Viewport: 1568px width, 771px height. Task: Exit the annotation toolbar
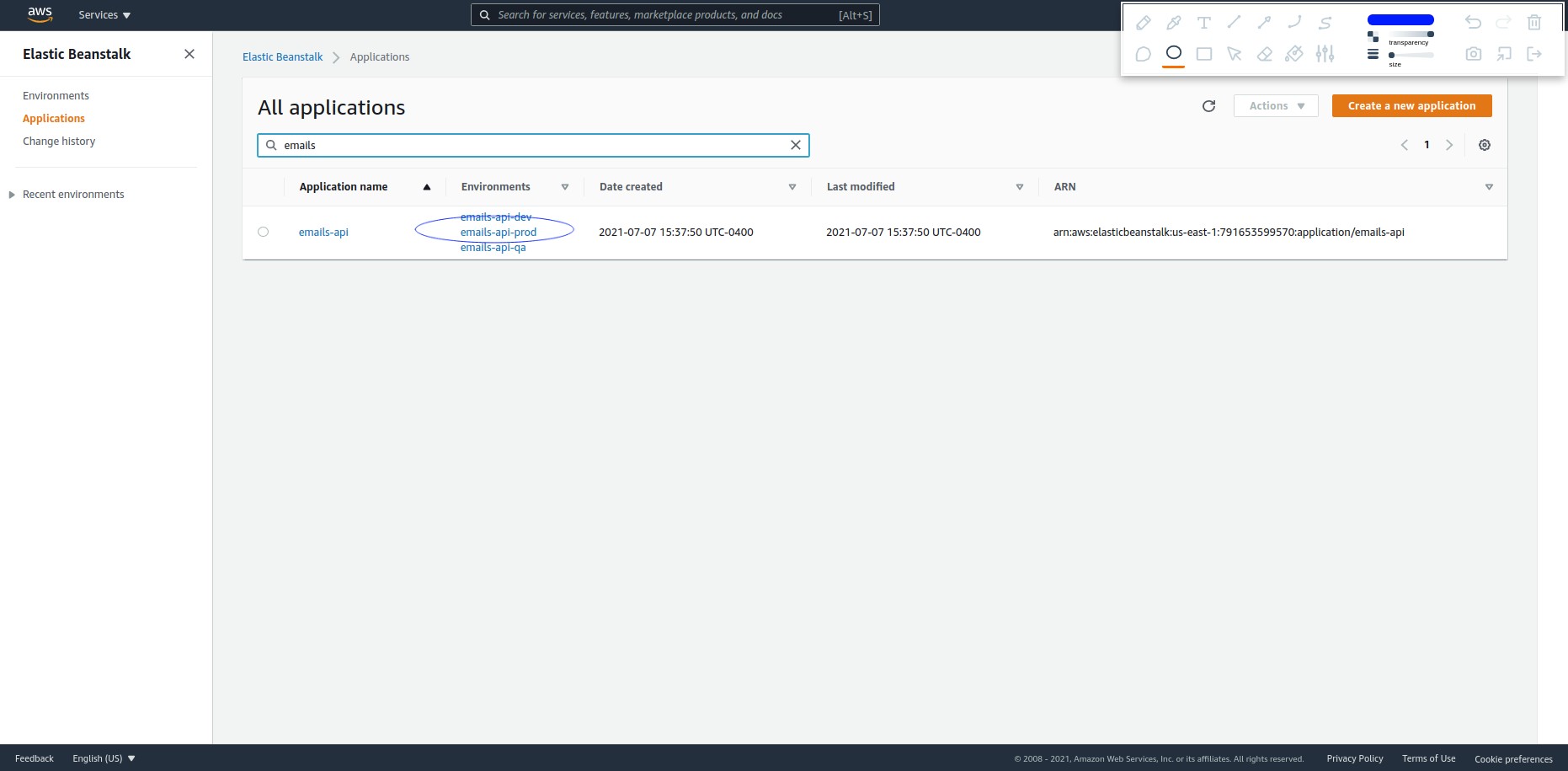[x=1534, y=54]
